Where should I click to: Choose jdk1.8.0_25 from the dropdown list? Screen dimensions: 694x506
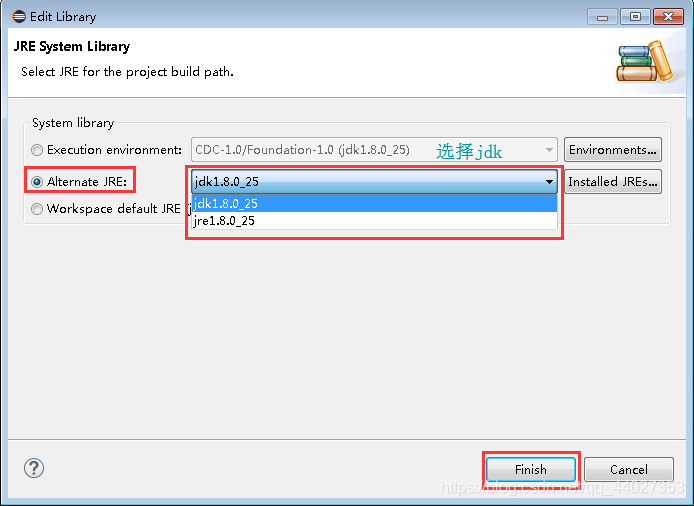tap(374, 203)
